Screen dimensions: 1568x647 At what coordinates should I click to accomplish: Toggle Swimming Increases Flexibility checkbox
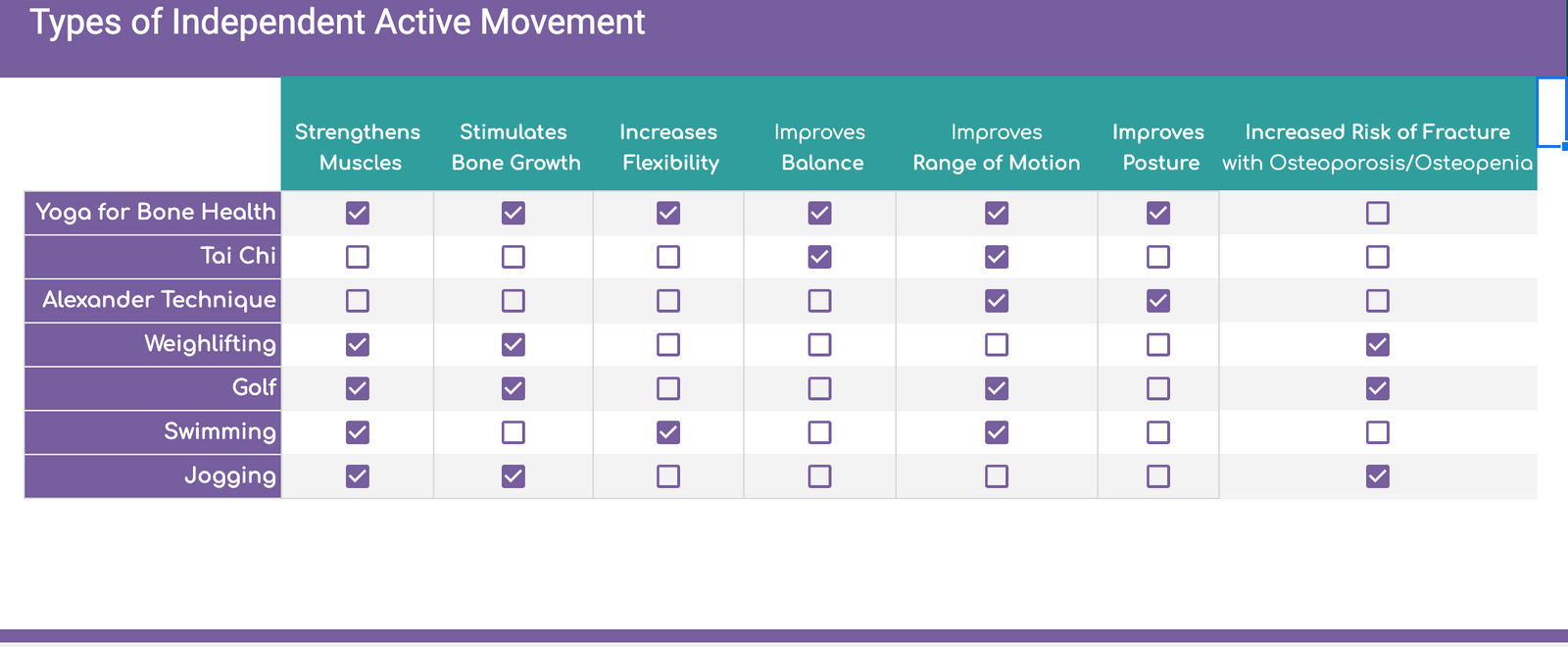coord(667,432)
